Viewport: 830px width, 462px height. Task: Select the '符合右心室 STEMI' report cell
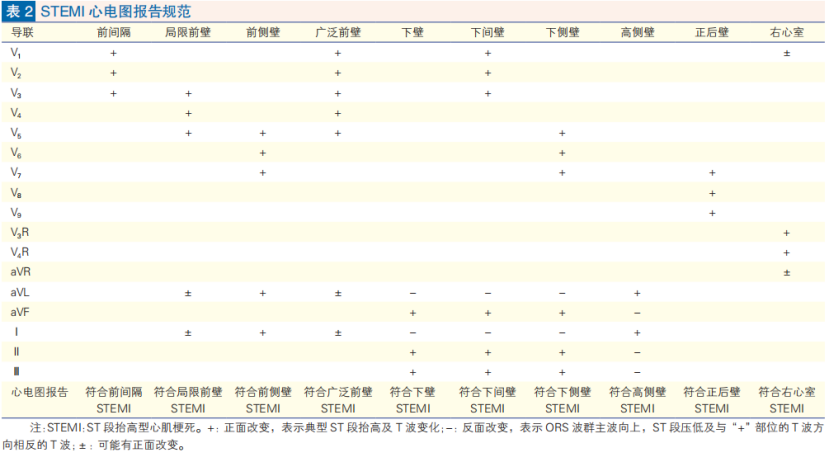(787, 400)
